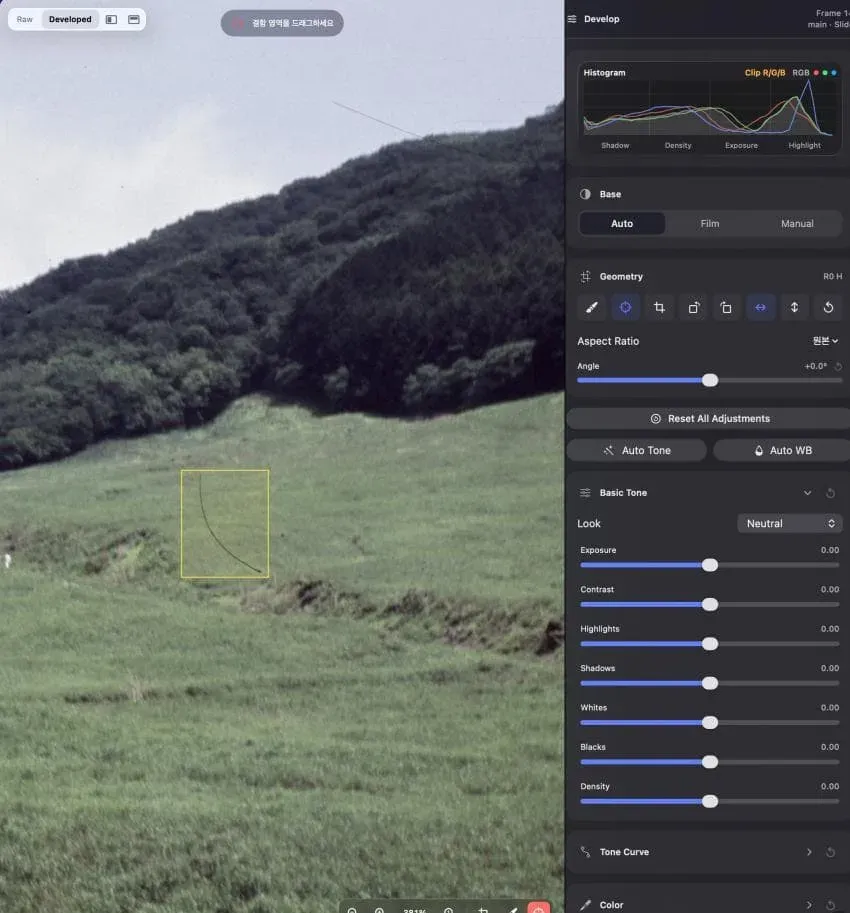Select the Manual base mode
850x913 pixels.
(797, 224)
